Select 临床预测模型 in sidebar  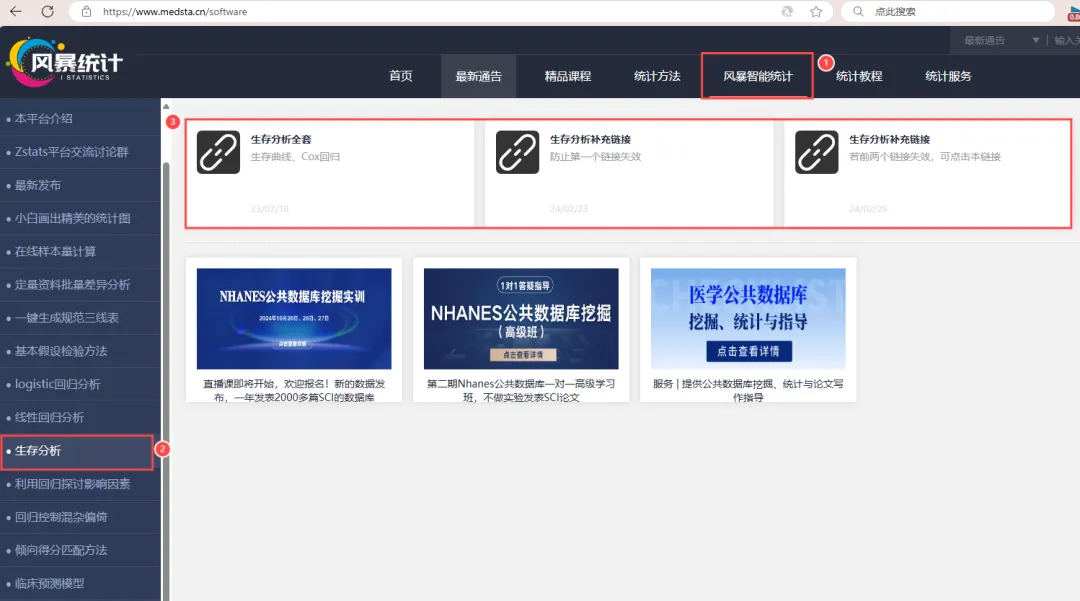(x=80, y=583)
